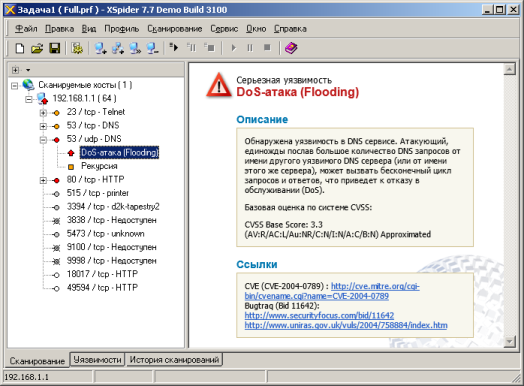Select 9100 / tcp - Недоступен row
524x386 pixels.
coord(112,247)
